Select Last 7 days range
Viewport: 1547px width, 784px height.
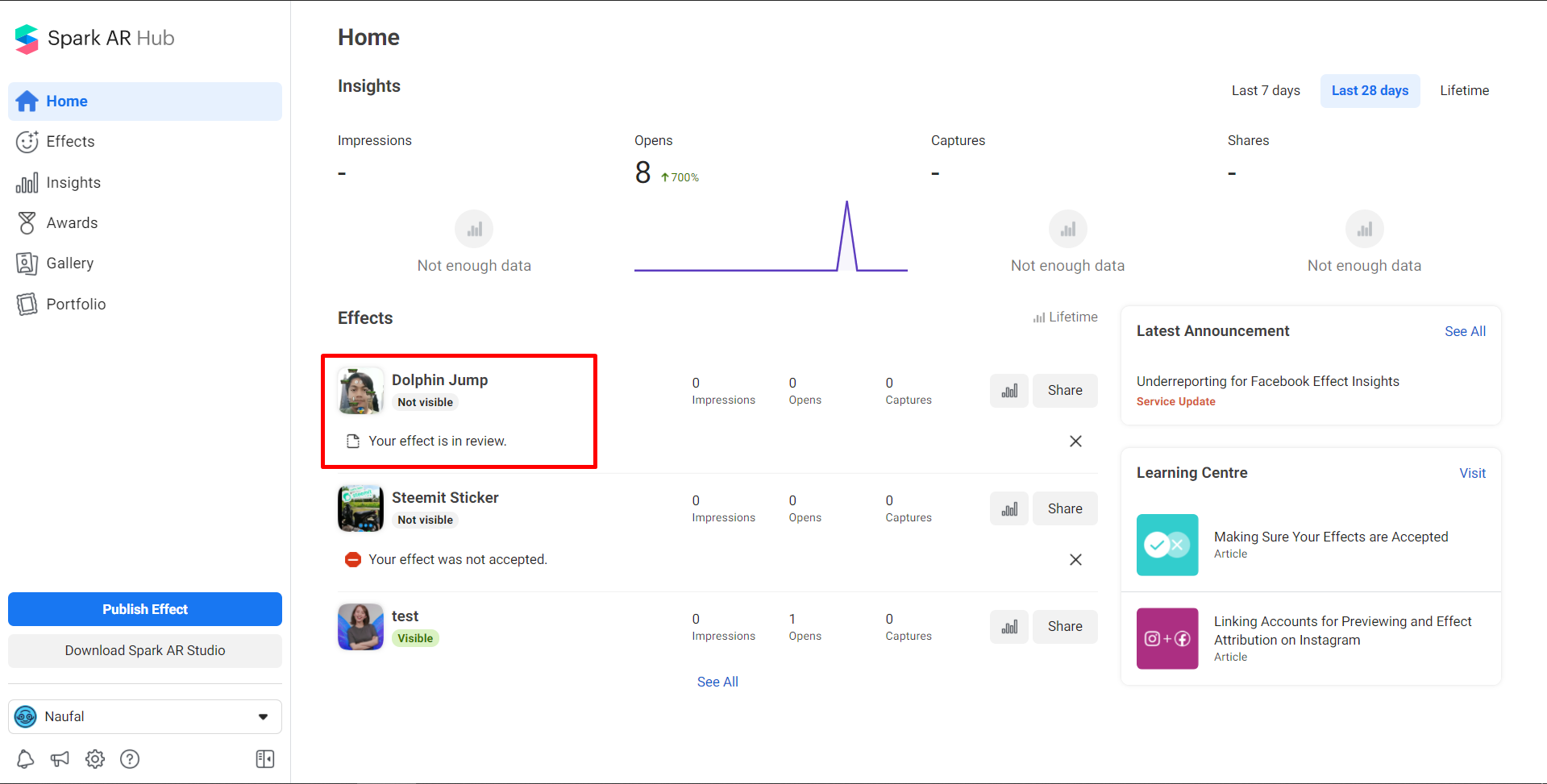1266,91
